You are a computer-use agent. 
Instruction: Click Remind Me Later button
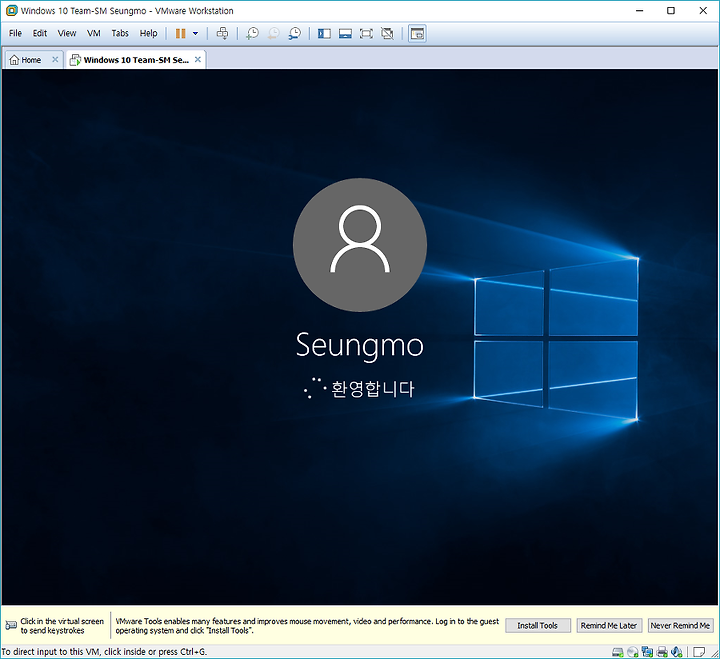tap(608, 625)
